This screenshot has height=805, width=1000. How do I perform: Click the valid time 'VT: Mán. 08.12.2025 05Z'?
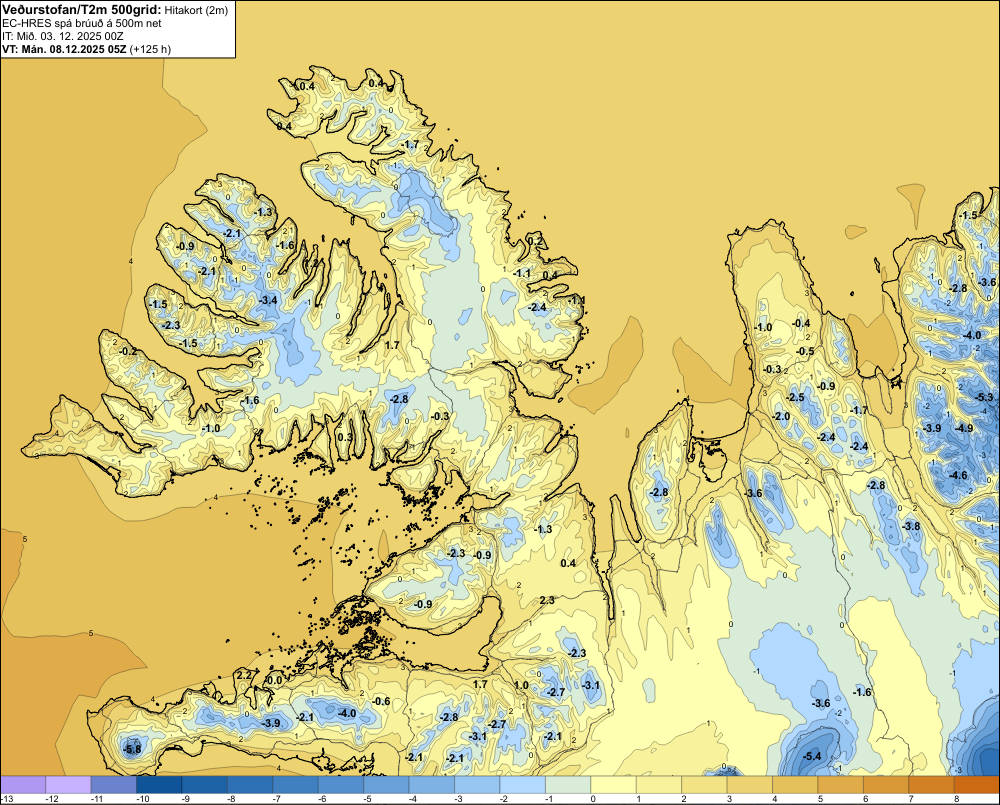(x=64, y=49)
